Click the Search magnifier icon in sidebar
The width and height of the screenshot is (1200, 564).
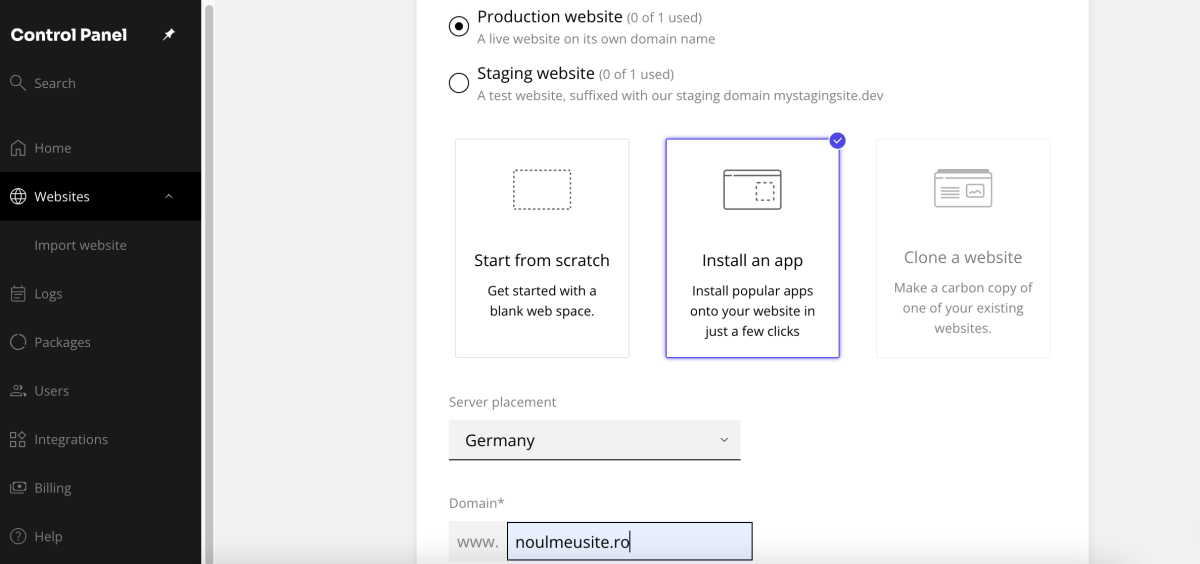(18, 83)
